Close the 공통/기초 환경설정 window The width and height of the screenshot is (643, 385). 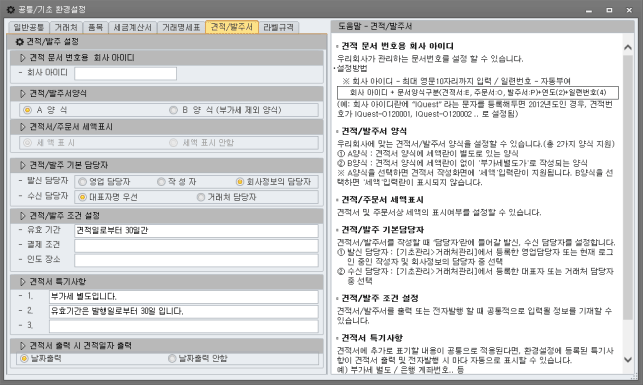pyautogui.click(x=629, y=10)
